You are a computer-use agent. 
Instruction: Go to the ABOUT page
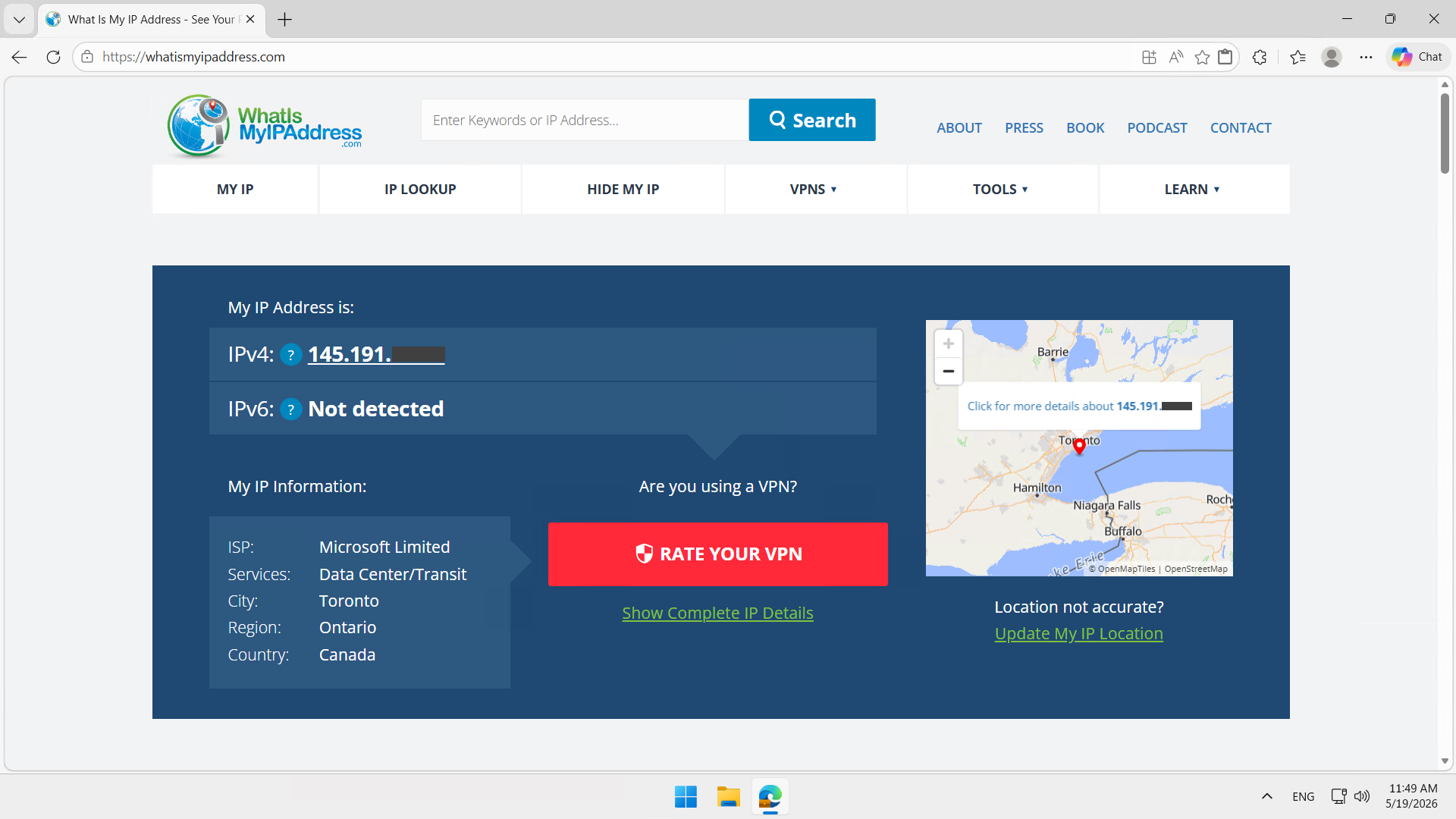pyautogui.click(x=959, y=128)
